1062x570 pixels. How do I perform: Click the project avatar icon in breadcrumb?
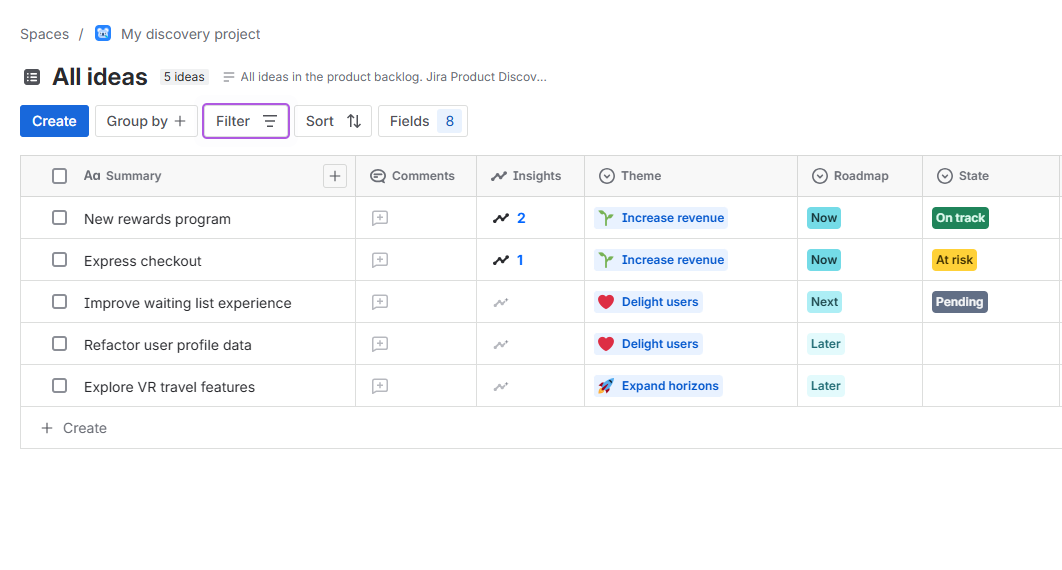pyautogui.click(x=103, y=33)
